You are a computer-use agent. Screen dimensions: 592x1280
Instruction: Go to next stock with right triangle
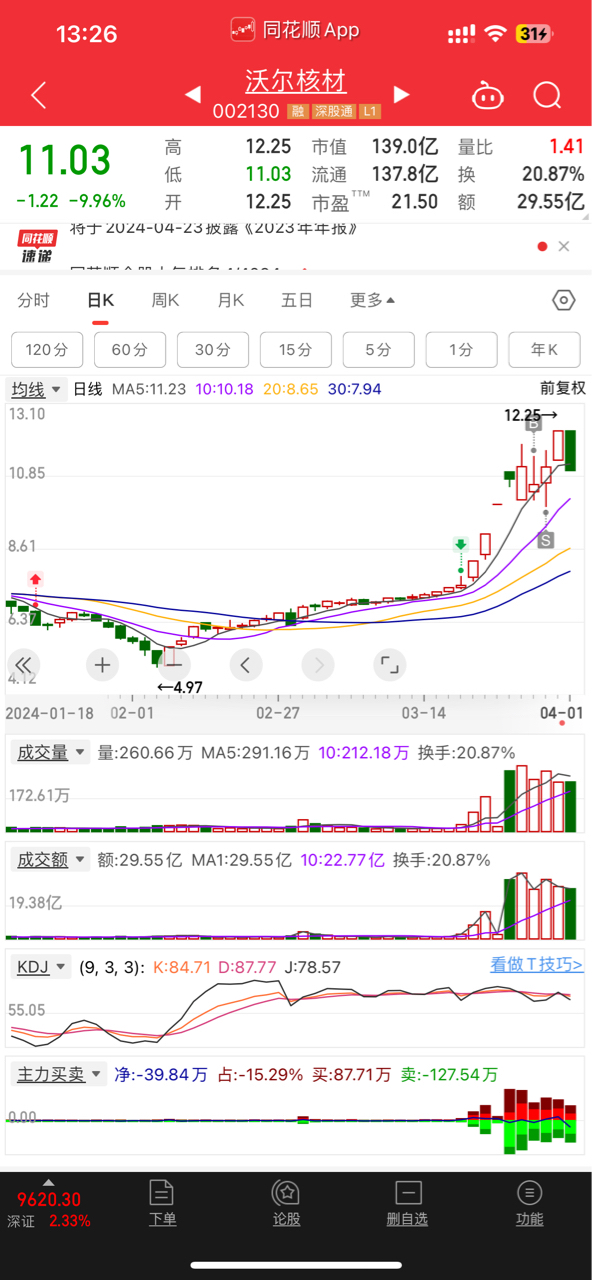402,95
